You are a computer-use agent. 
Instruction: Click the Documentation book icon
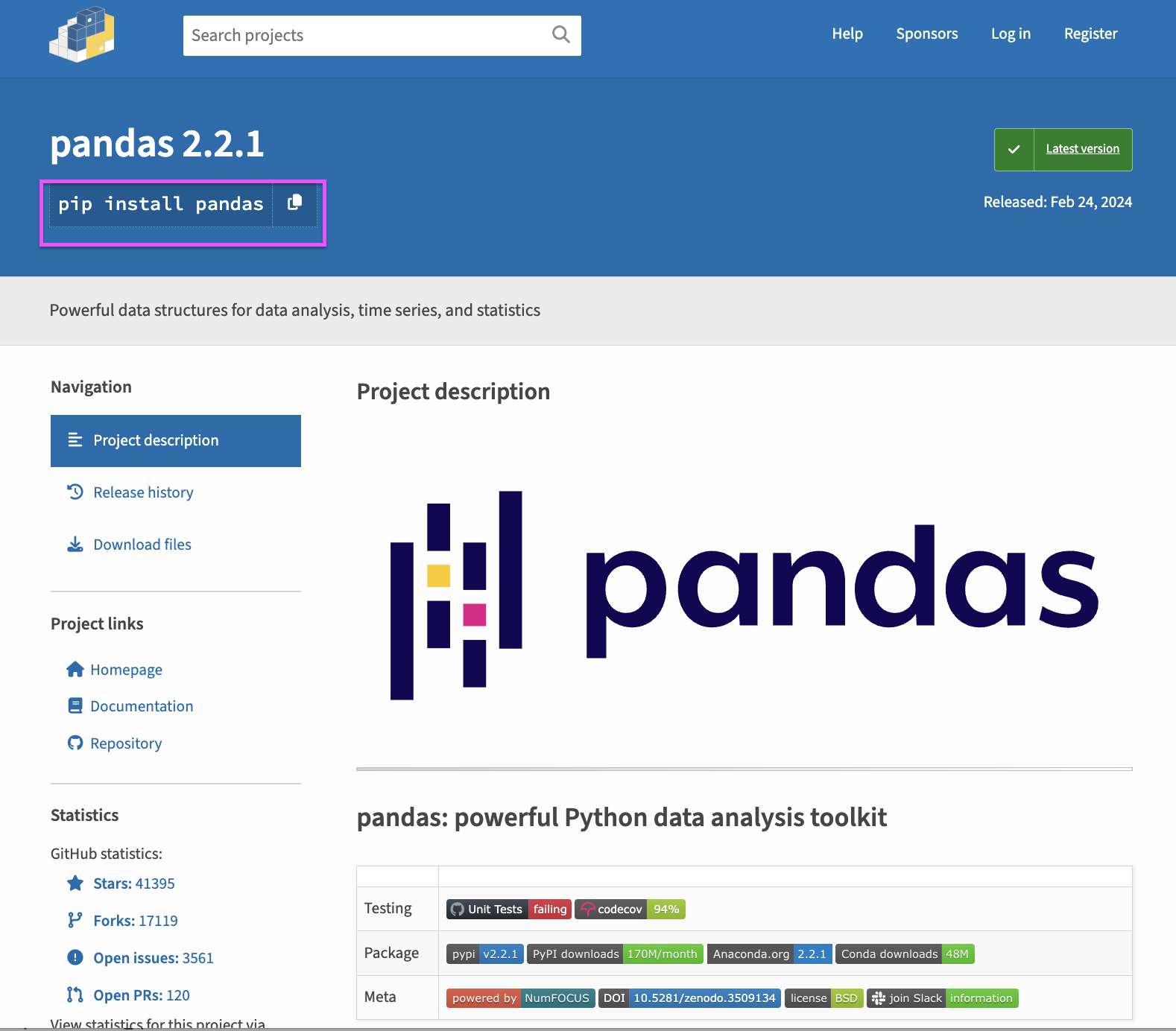click(x=75, y=705)
